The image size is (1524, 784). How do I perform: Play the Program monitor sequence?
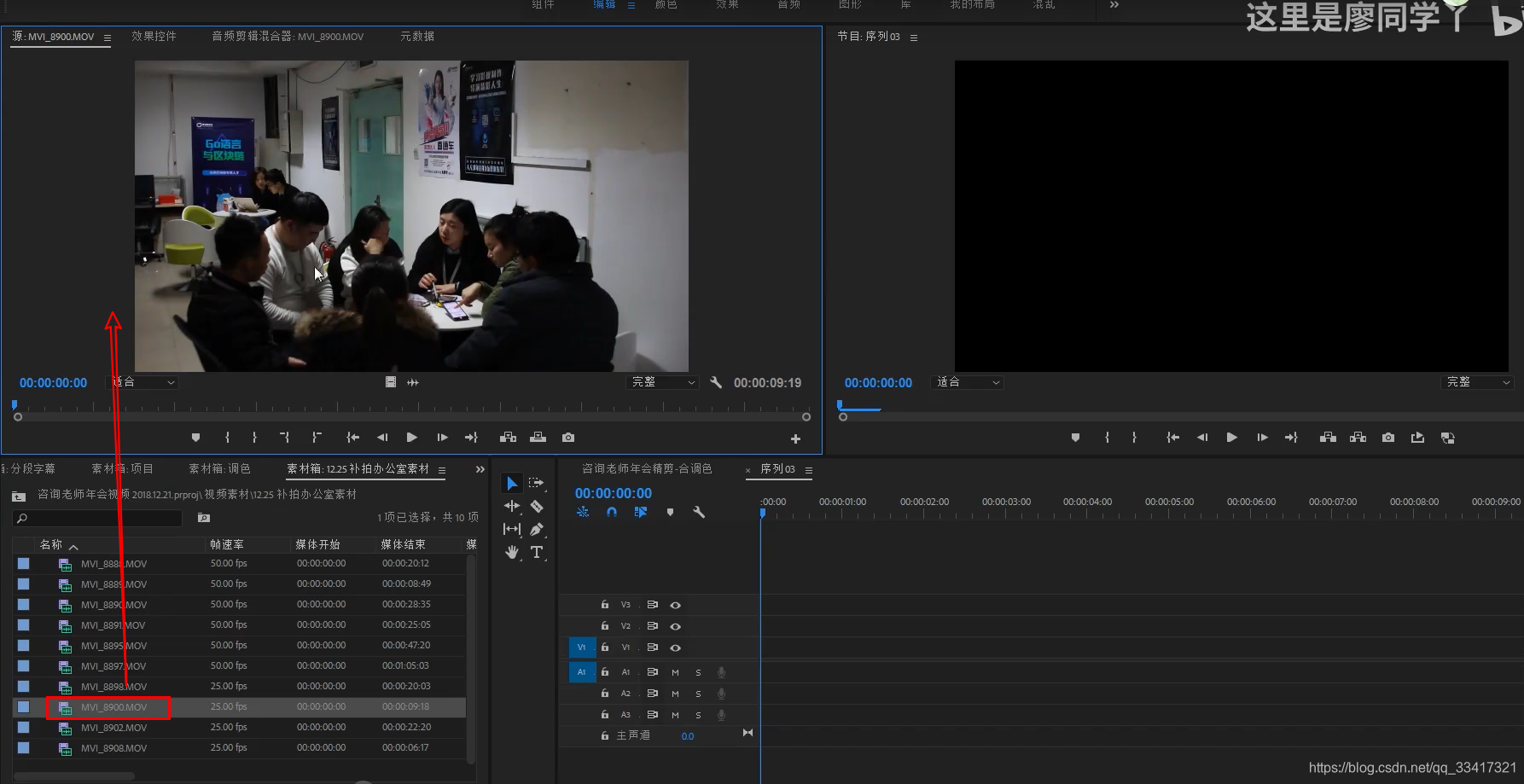point(1231,438)
